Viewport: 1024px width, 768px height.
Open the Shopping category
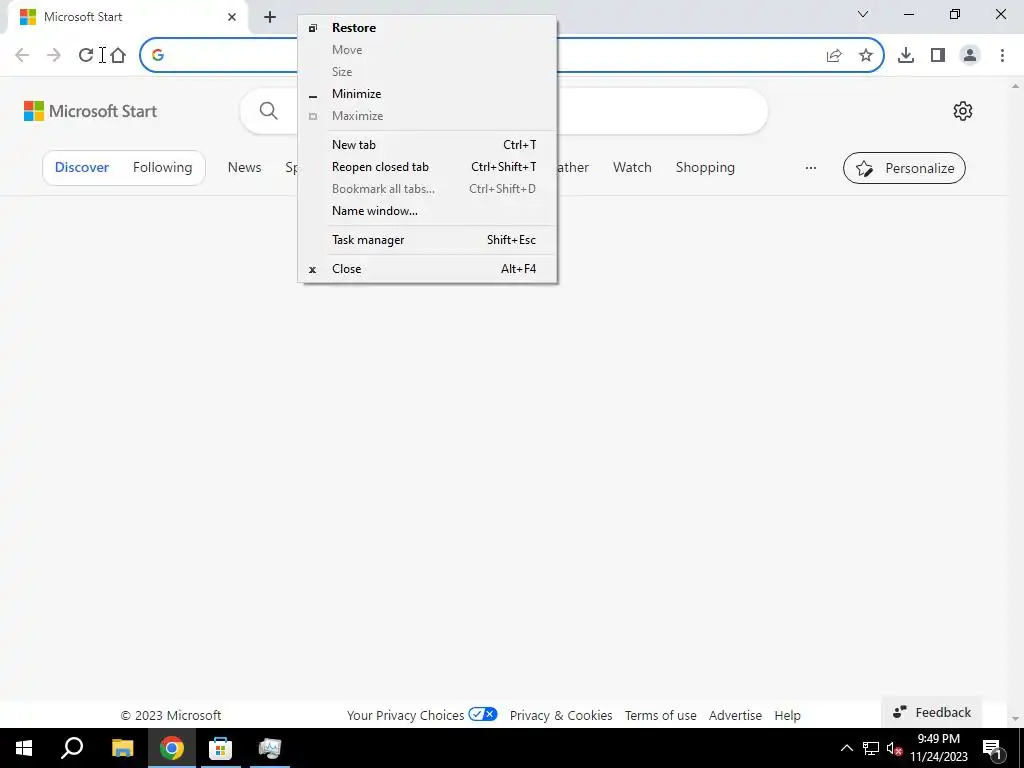pos(705,167)
